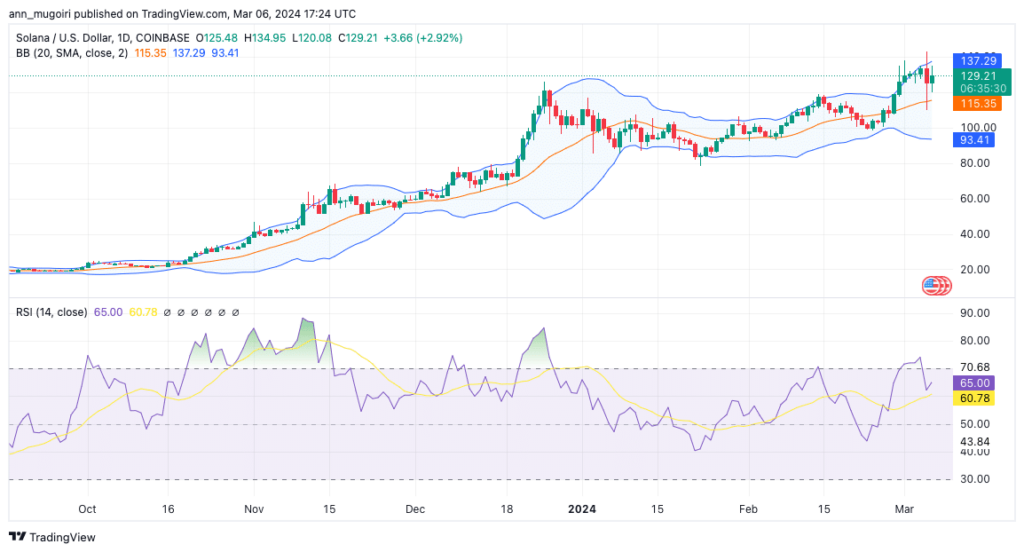This screenshot has height=552, width=1024.
Task: Click the purple 65.00 value in RSI legend
Action: click(107, 313)
